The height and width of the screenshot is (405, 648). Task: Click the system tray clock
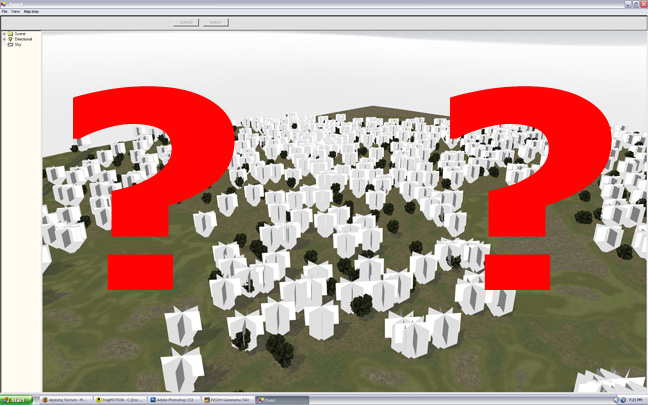(x=635, y=400)
